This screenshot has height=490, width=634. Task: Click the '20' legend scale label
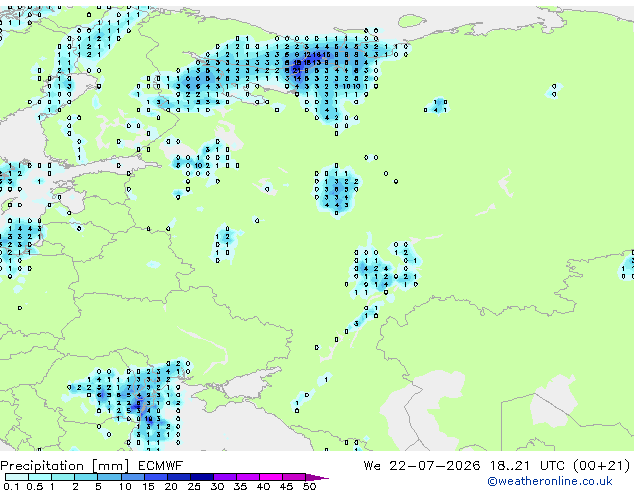[x=171, y=486]
